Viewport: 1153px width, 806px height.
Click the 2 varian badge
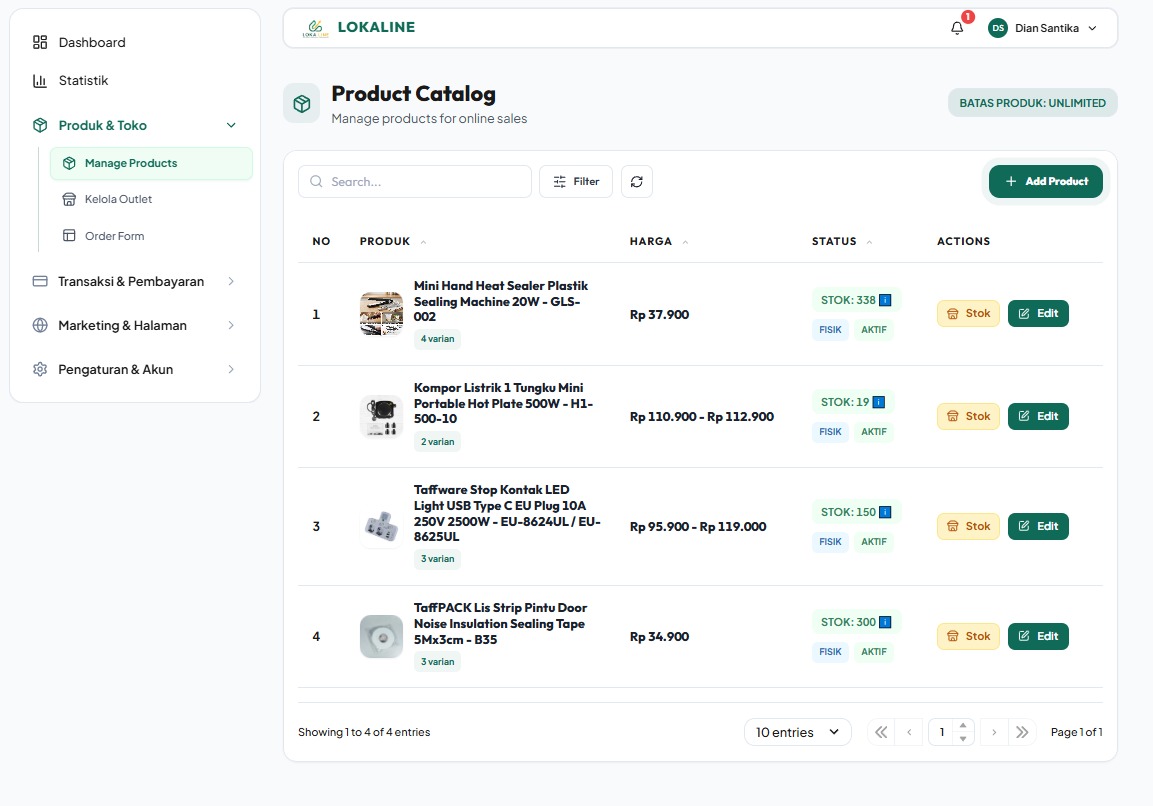pyautogui.click(x=438, y=442)
